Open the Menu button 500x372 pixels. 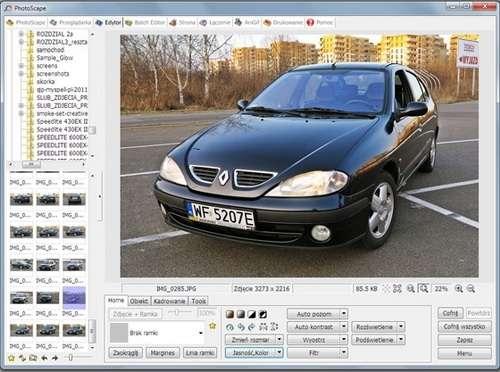[x=464, y=353]
